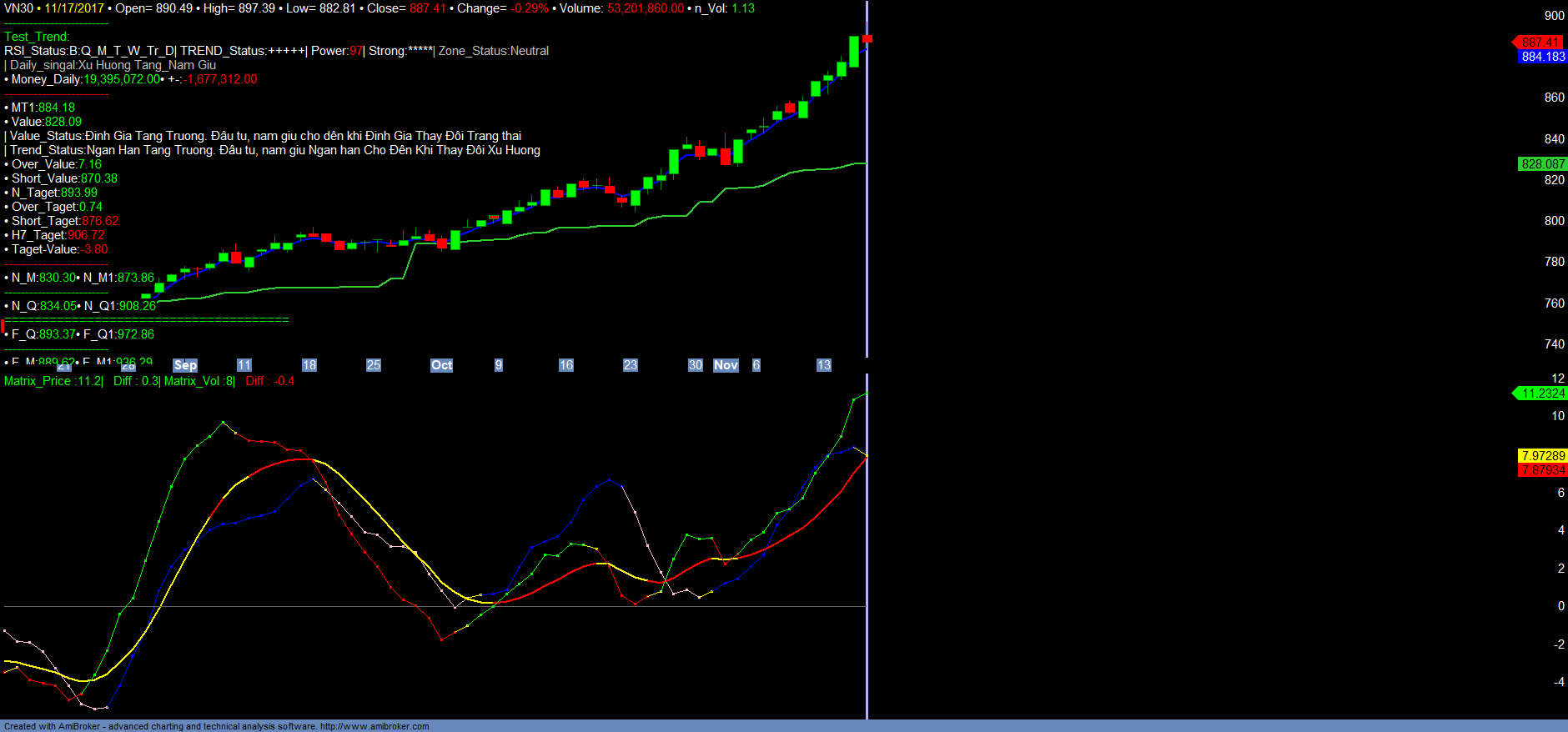The width and height of the screenshot is (1568, 732).
Task: Click the September 25 date marker
Action: tap(373, 365)
